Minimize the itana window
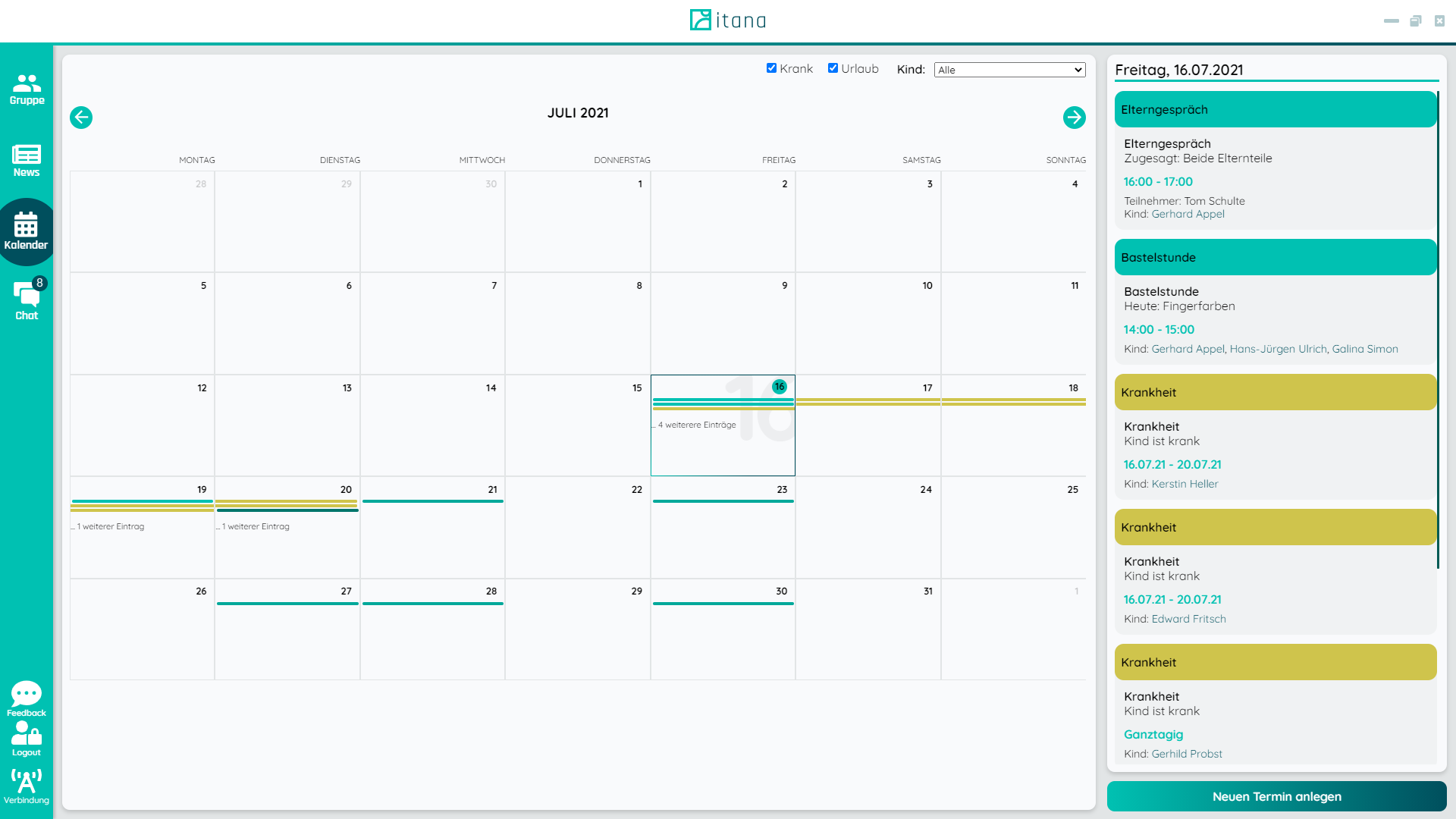This screenshot has width=1456, height=819. click(1391, 21)
